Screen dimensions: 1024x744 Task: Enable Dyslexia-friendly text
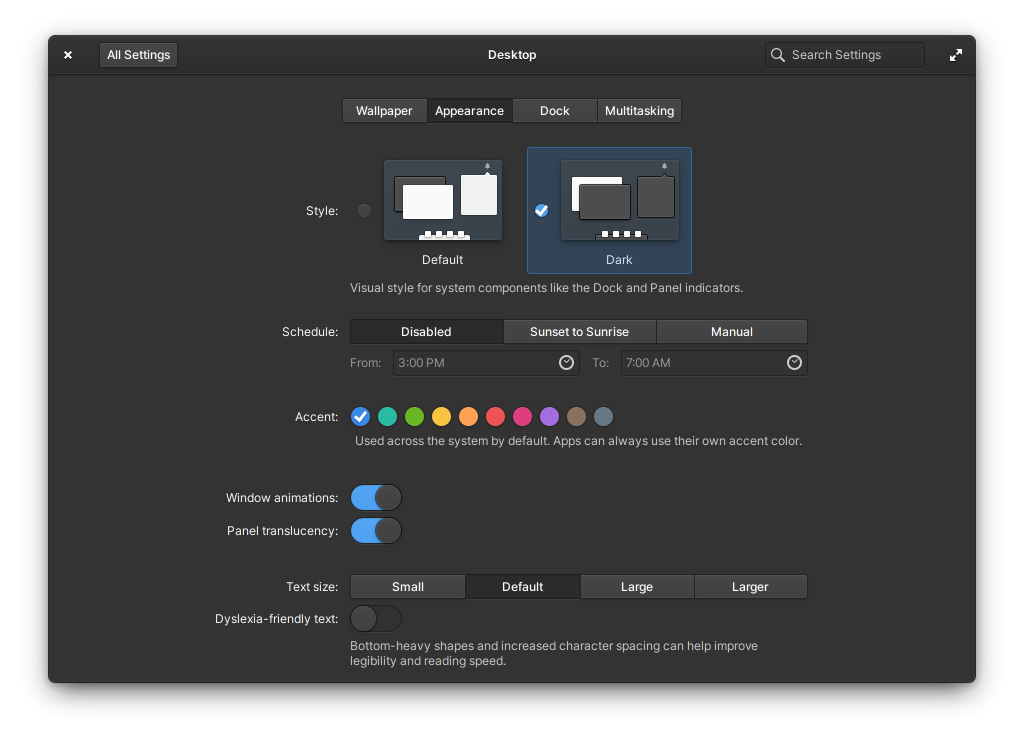pyautogui.click(x=376, y=618)
